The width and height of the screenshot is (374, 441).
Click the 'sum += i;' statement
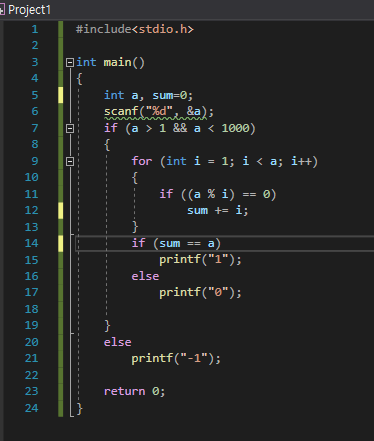[218, 210]
